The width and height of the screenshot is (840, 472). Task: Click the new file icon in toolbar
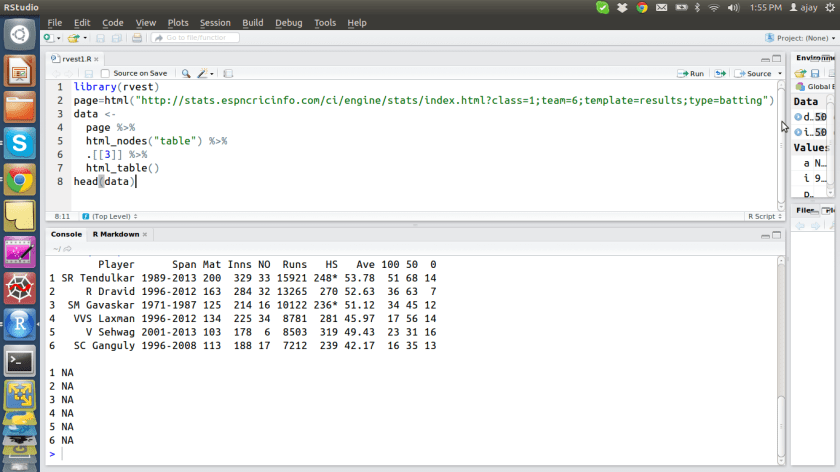coord(48,38)
